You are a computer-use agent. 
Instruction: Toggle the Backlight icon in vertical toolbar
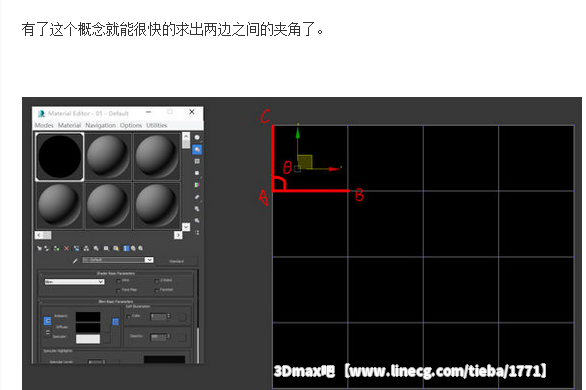point(197,149)
